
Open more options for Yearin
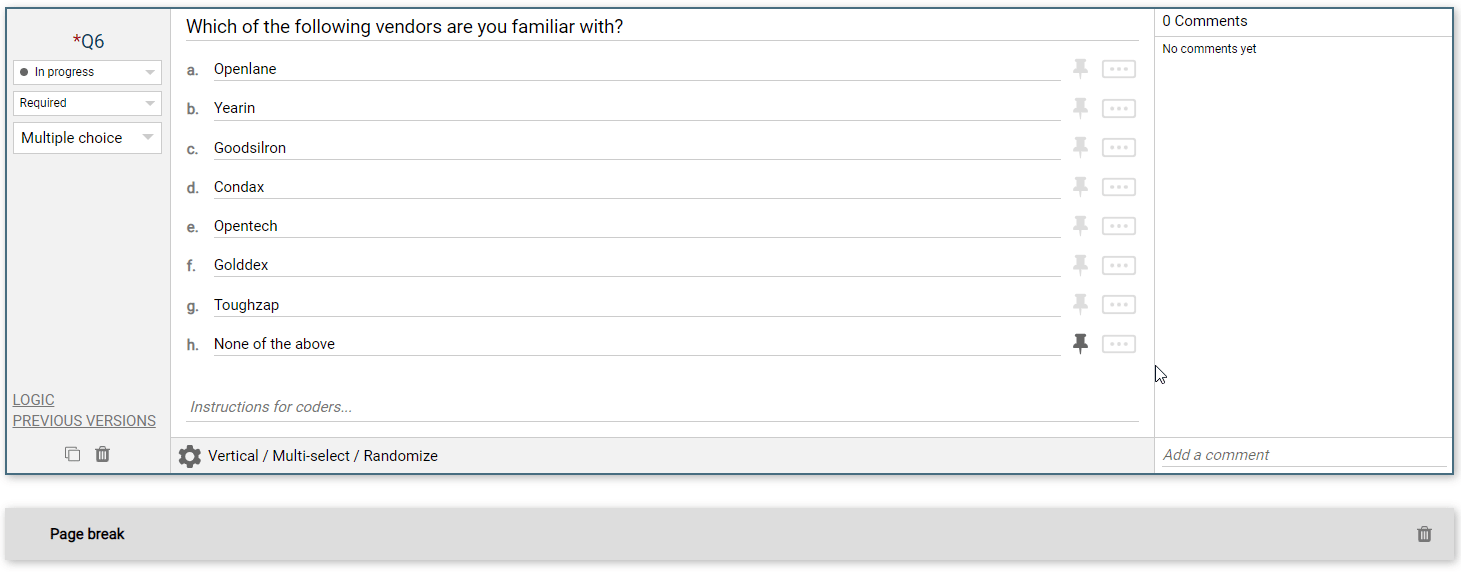(1118, 108)
